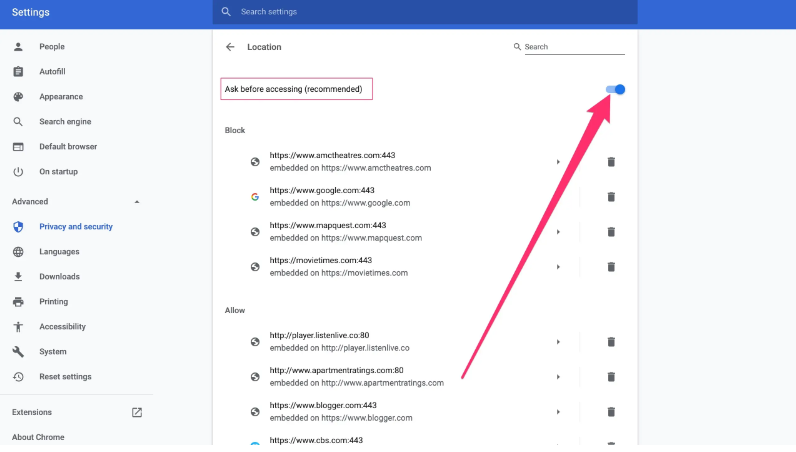The height and width of the screenshot is (452, 796).
Task: Expand details for apartmentratings.com entry
Action: pos(558,377)
